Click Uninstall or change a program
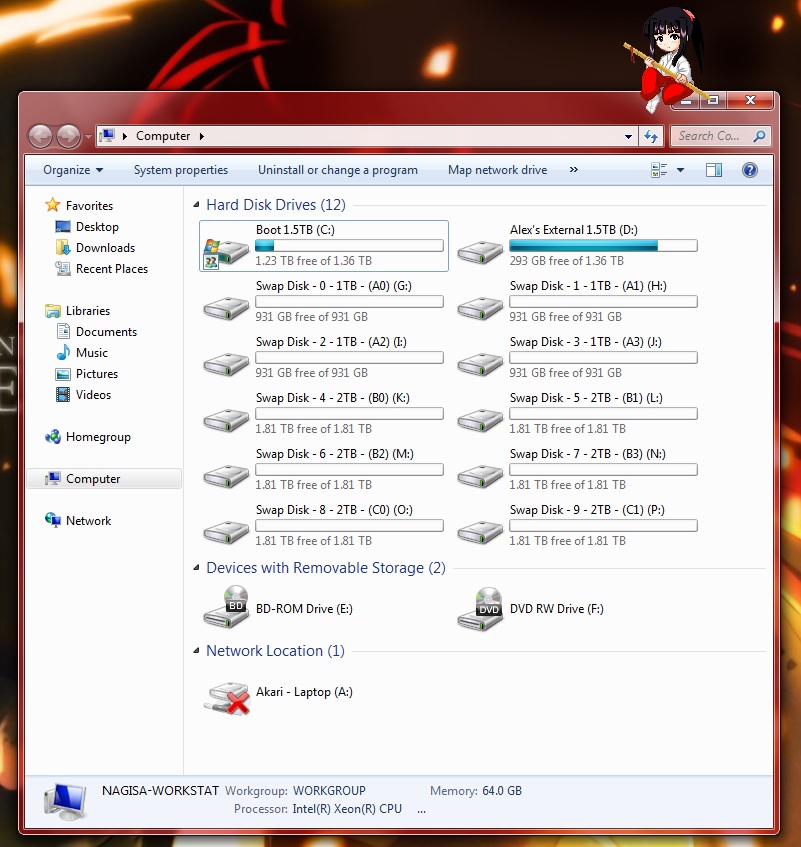The image size is (801, 847). click(x=338, y=170)
